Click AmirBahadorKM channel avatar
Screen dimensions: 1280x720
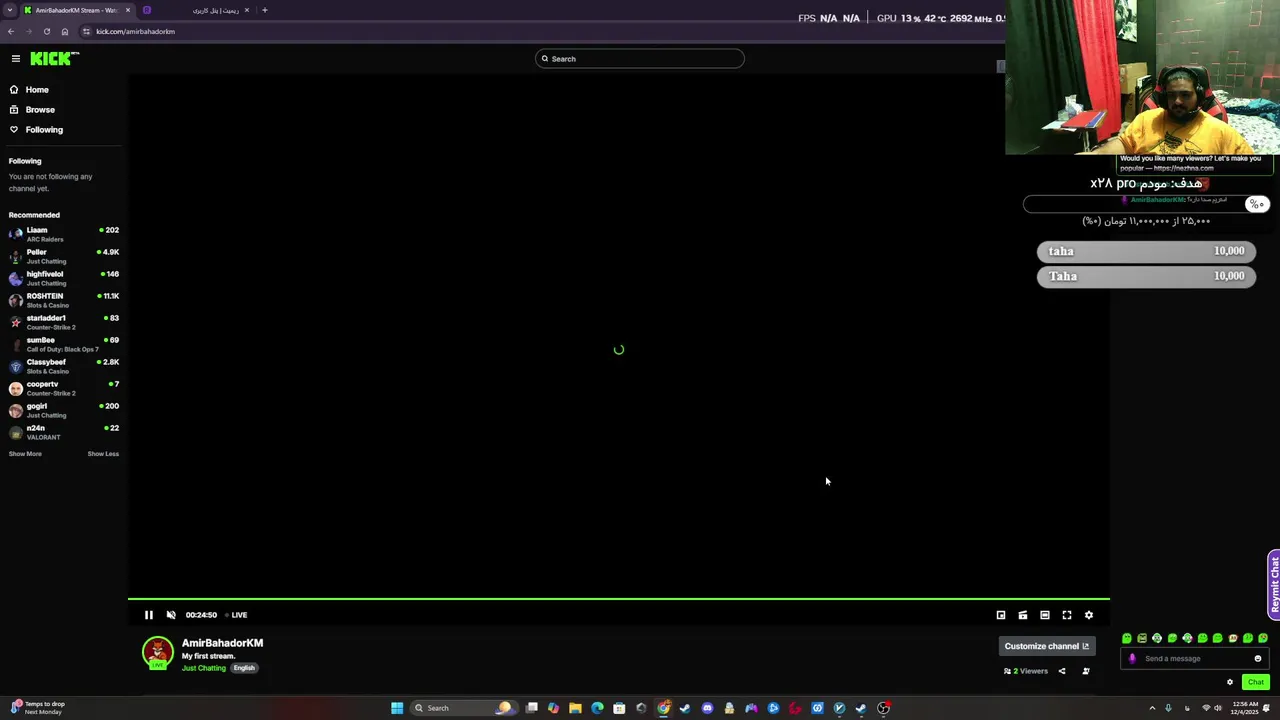coord(157,653)
